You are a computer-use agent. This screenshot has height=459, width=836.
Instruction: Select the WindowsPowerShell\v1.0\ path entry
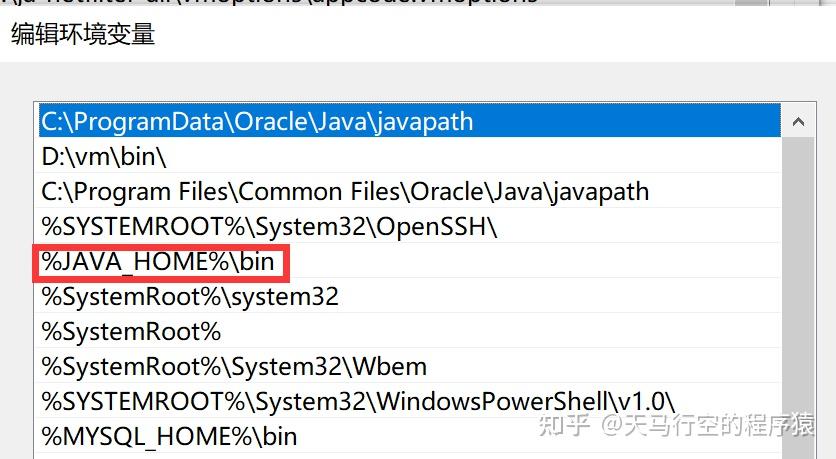coord(358,401)
